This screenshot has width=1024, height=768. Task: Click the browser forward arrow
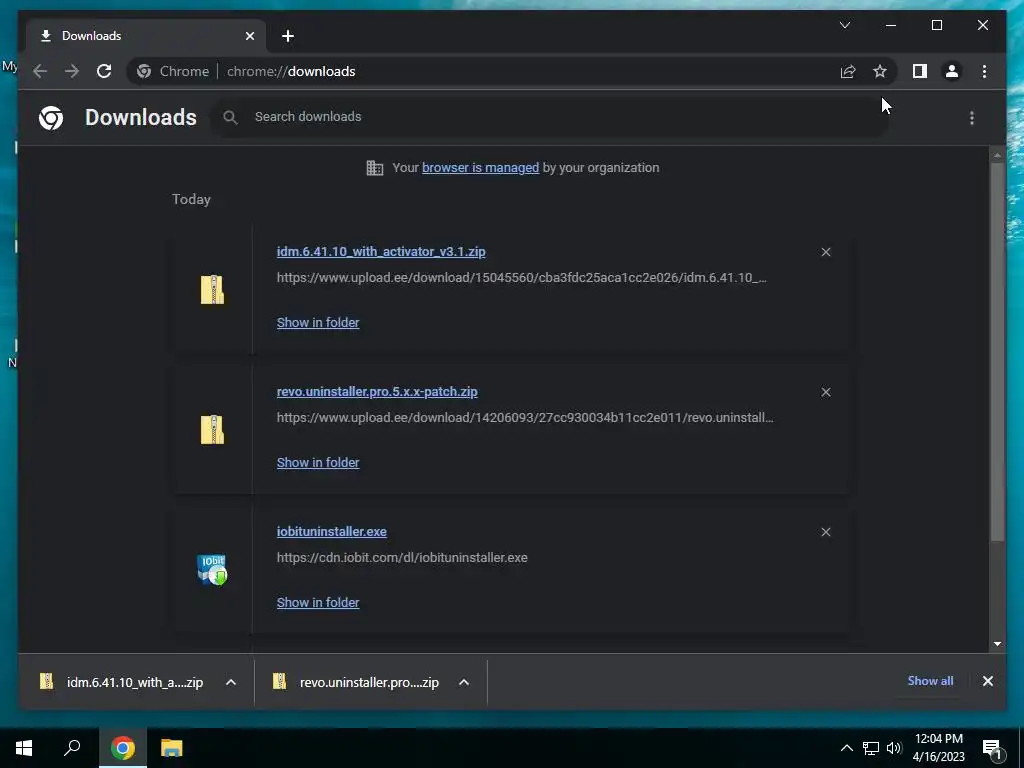coord(72,71)
